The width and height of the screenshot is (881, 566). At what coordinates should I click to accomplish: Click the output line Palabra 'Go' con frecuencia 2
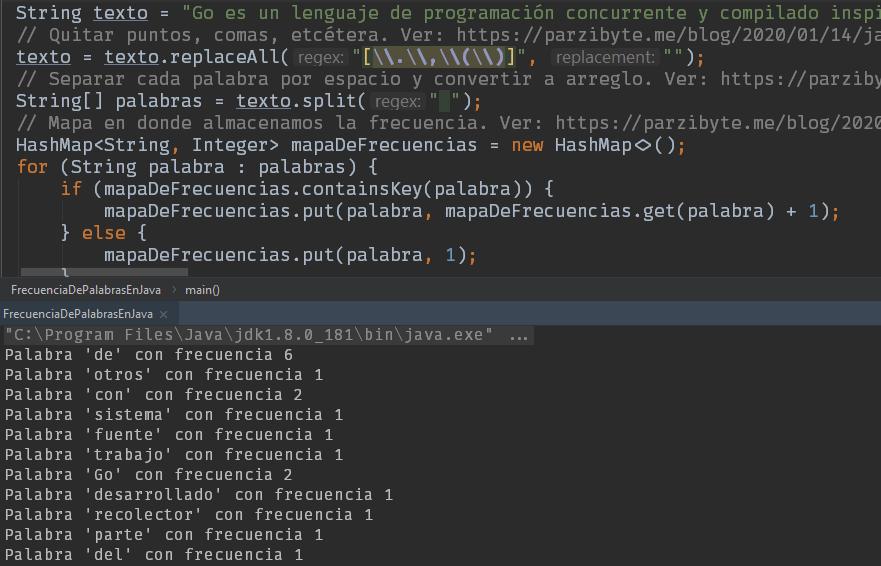[x=149, y=475]
